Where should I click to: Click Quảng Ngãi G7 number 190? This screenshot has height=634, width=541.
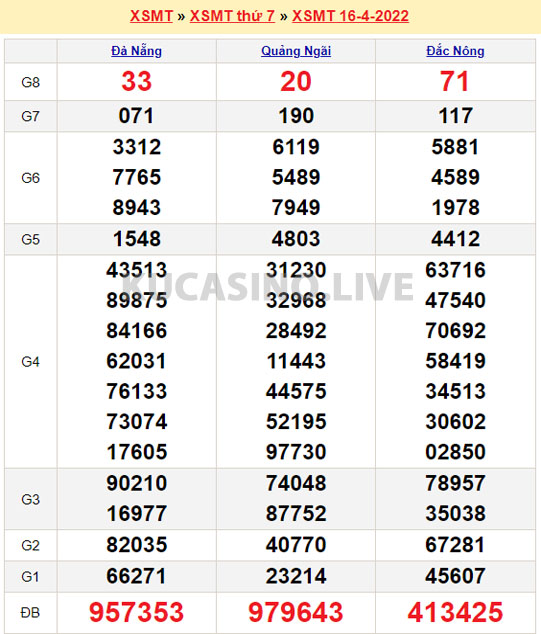point(296,116)
